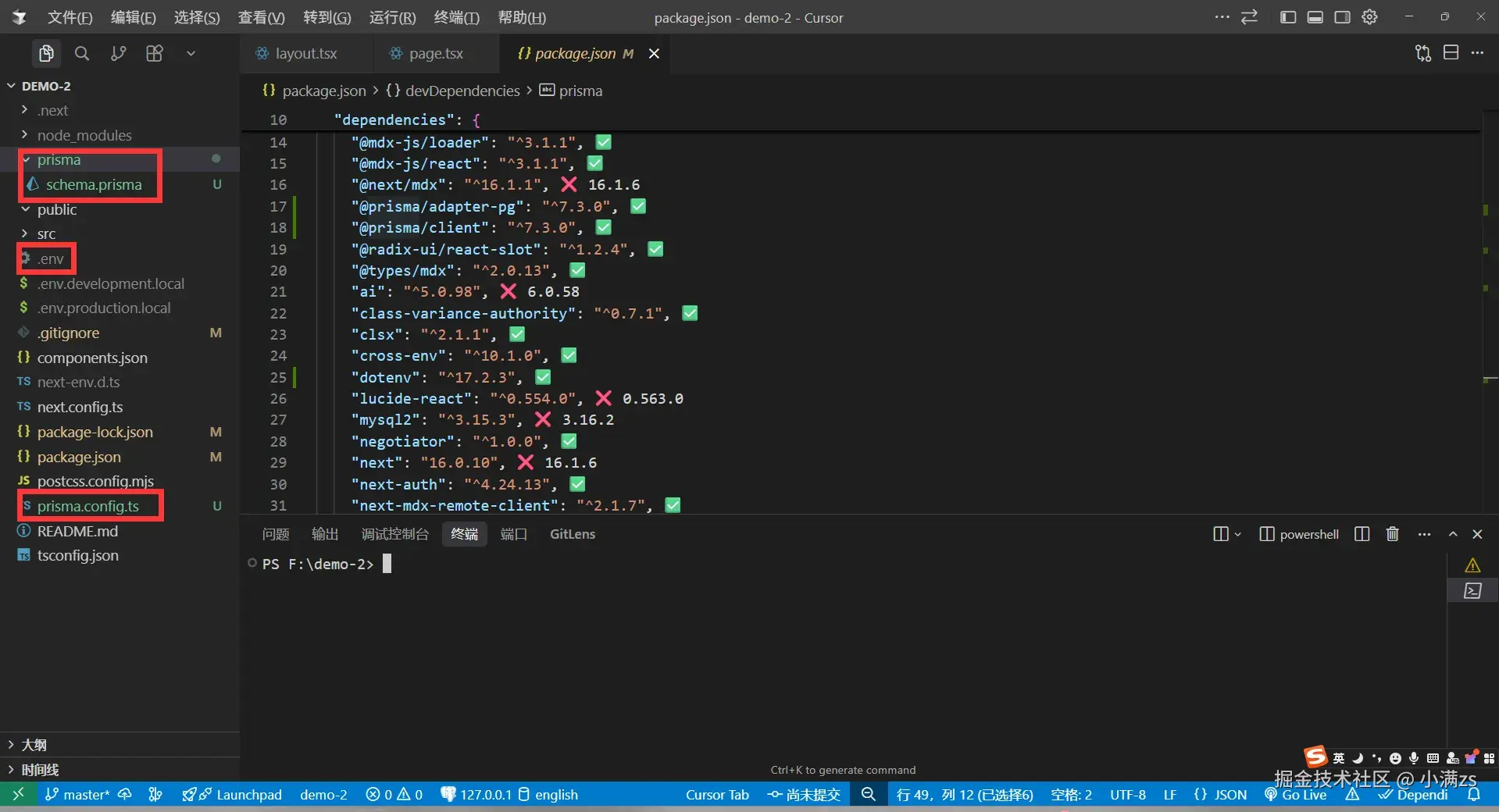Open the 查看(V) menu
The image size is (1499, 812).
261,17
